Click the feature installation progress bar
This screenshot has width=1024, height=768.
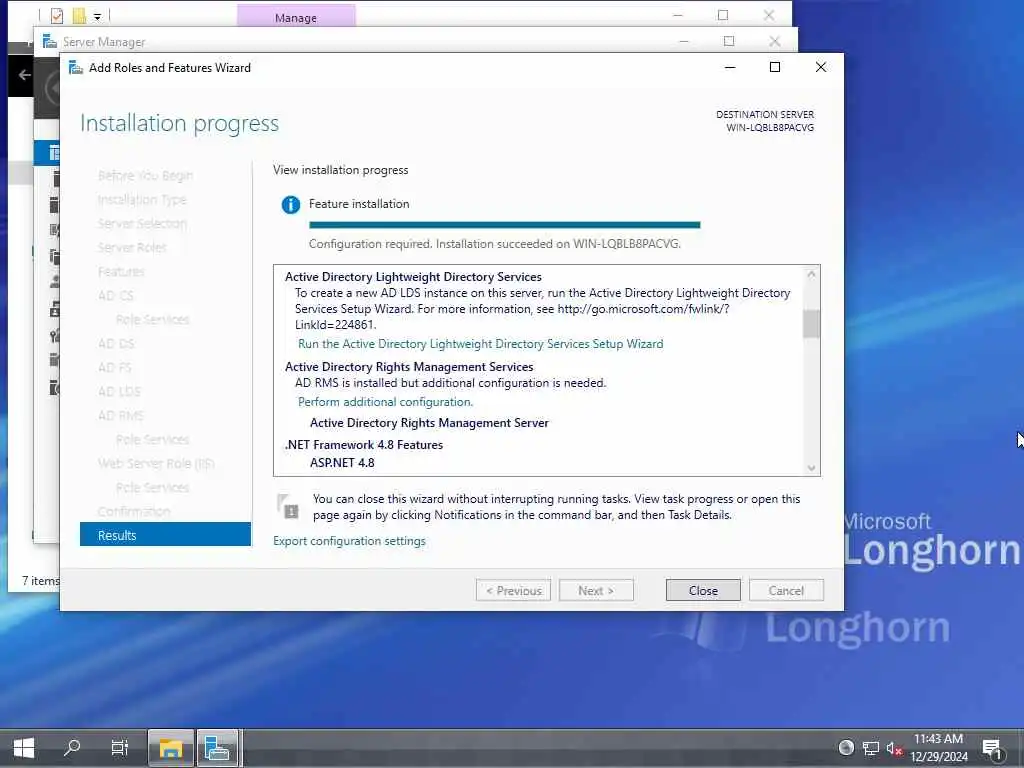[504, 225]
